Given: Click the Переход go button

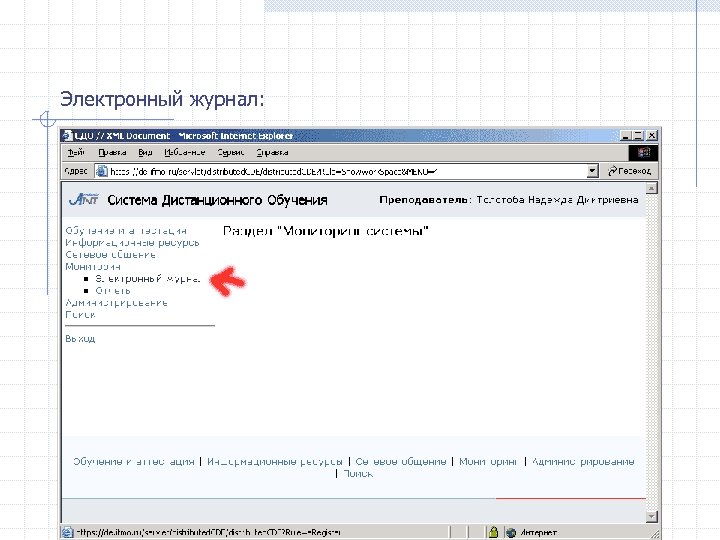Looking at the screenshot, I should click(x=630, y=171).
